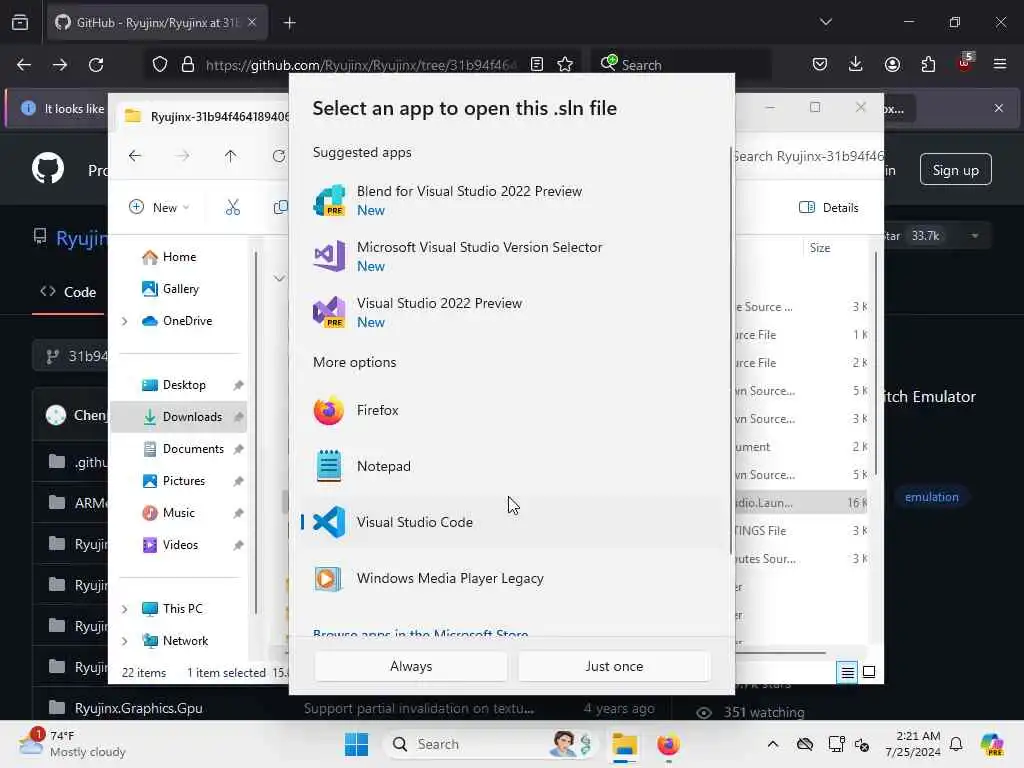Image resolution: width=1024 pixels, height=768 pixels.
Task: Click the Copy icon in Explorer toolbar
Action: 281,208
